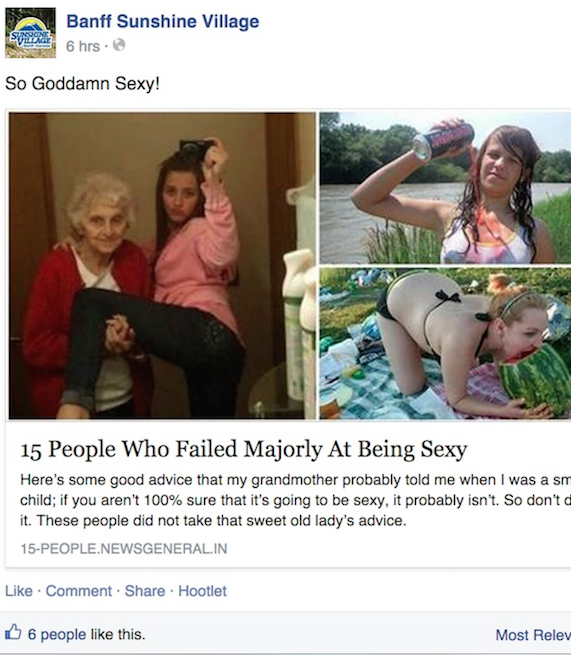Screen dimensions: 571x655
Task: Click the 15-PEOPLE.NEWSGENERAL.IN source domain
Action: pyautogui.click(x=124, y=548)
